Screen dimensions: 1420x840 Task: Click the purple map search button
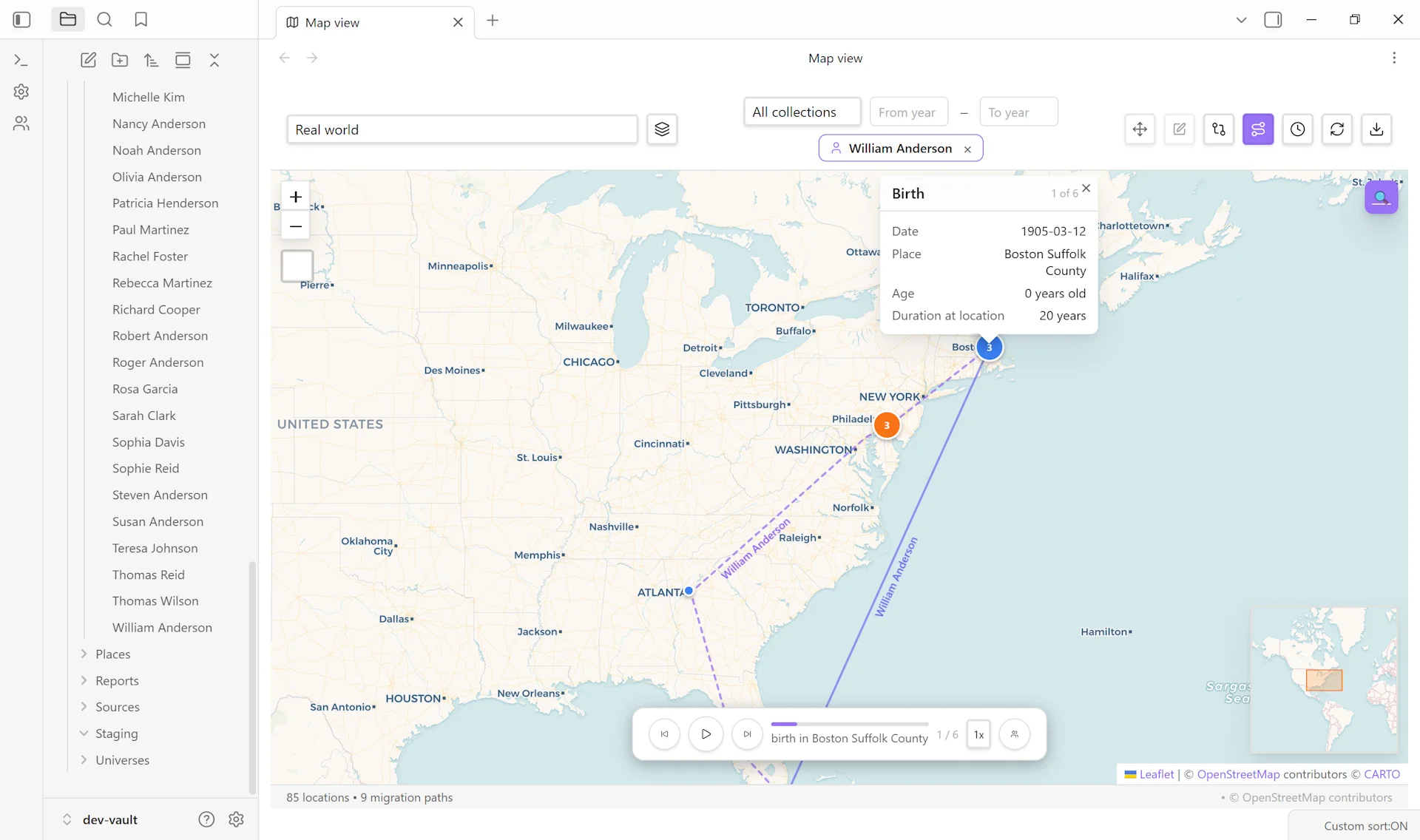(x=1381, y=197)
